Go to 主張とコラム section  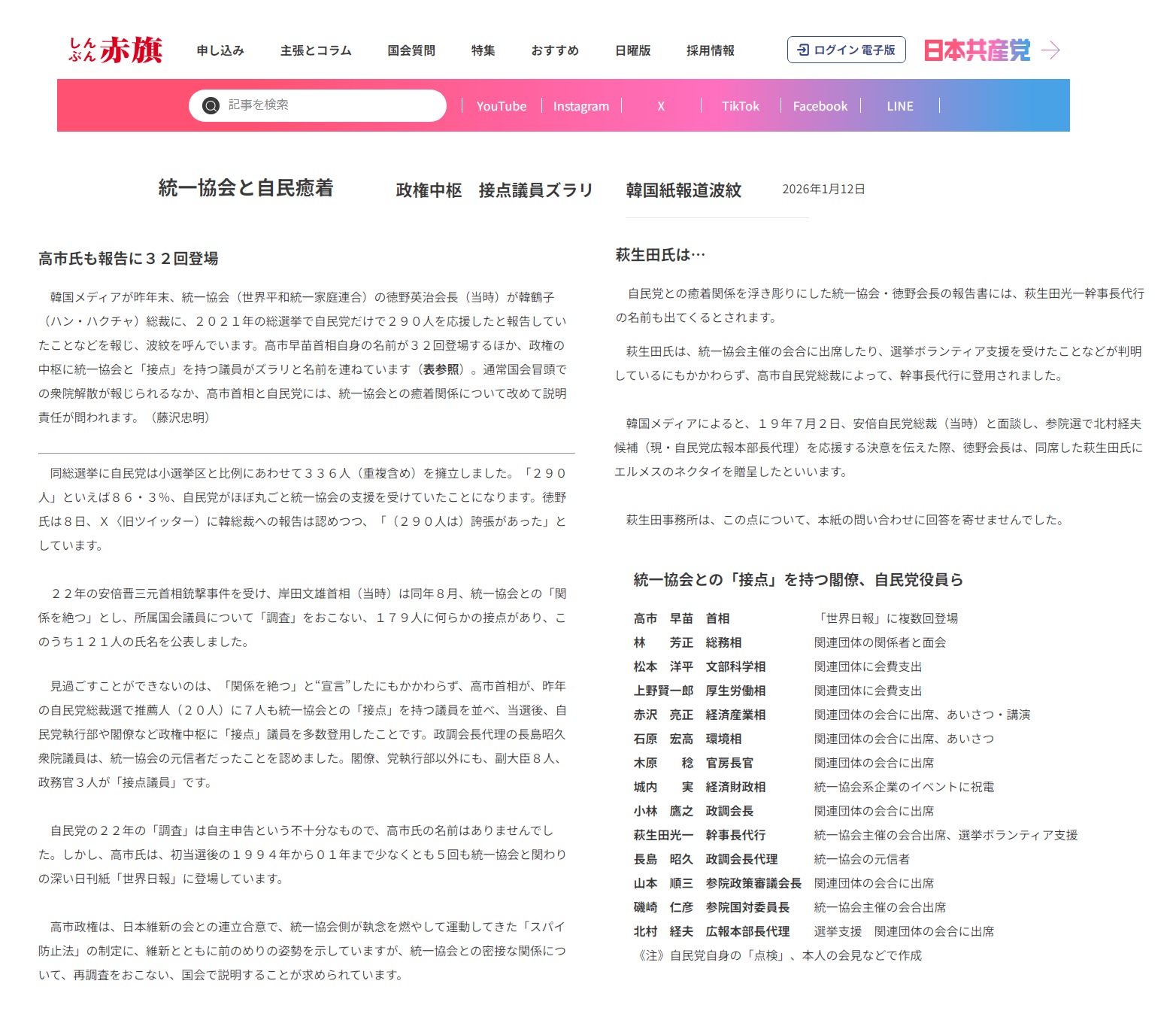(316, 50)
